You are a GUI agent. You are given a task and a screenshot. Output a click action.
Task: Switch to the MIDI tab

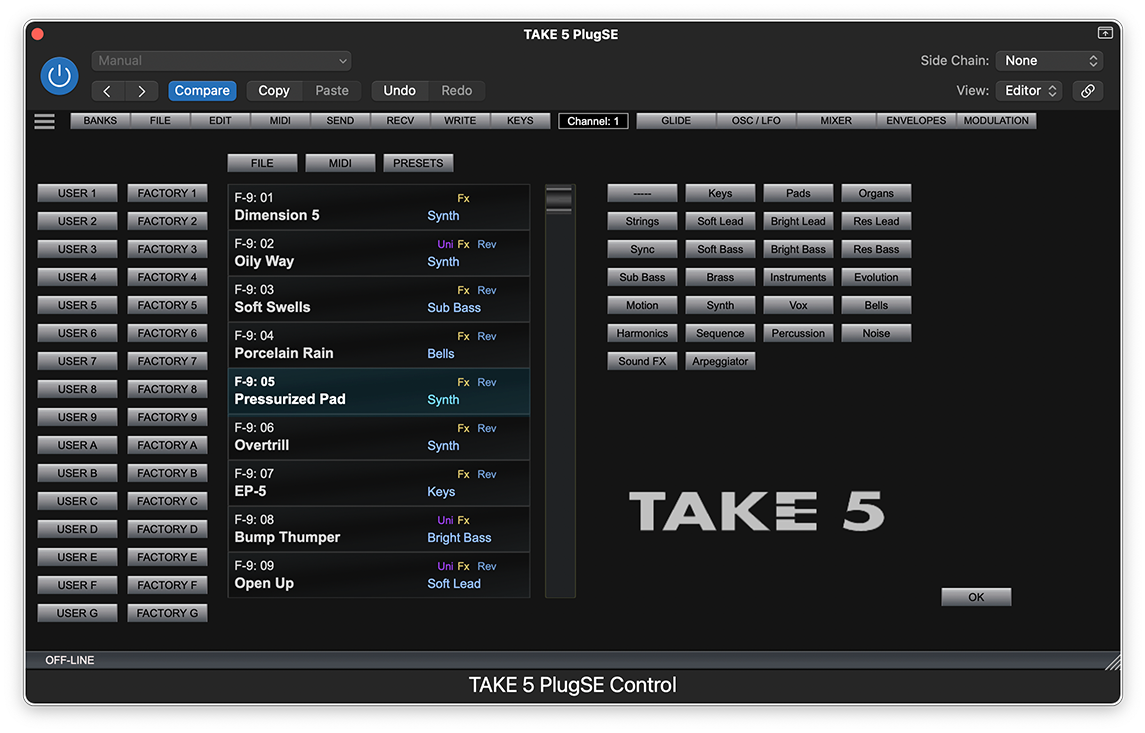(x=340, y=162)
